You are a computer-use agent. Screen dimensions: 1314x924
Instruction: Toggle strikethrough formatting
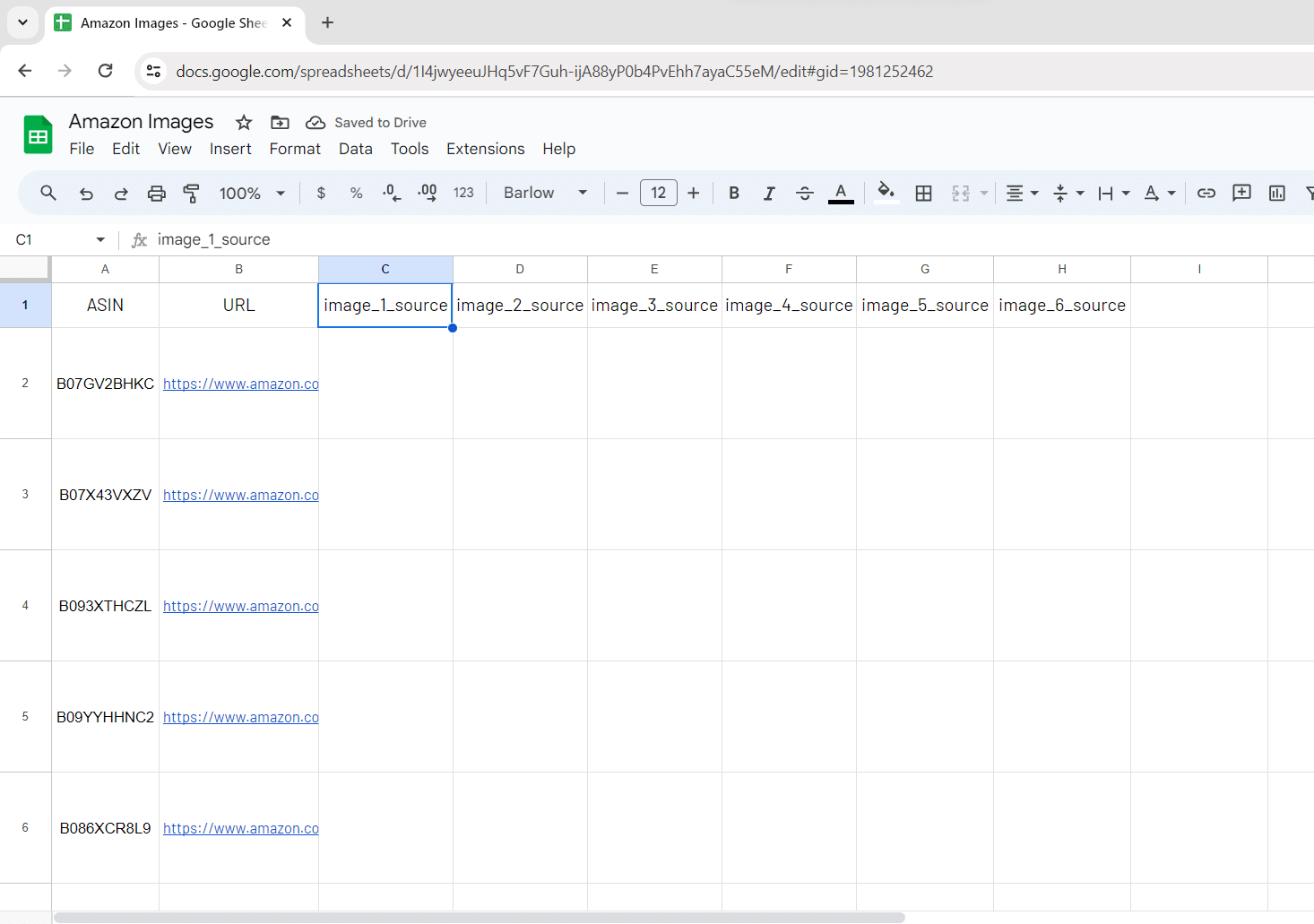[805, 193]
